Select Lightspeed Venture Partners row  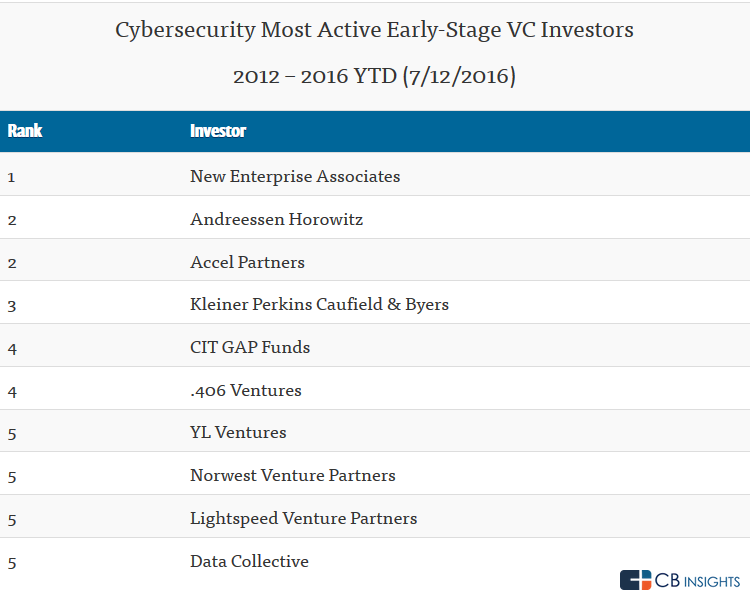coord(303,518)
